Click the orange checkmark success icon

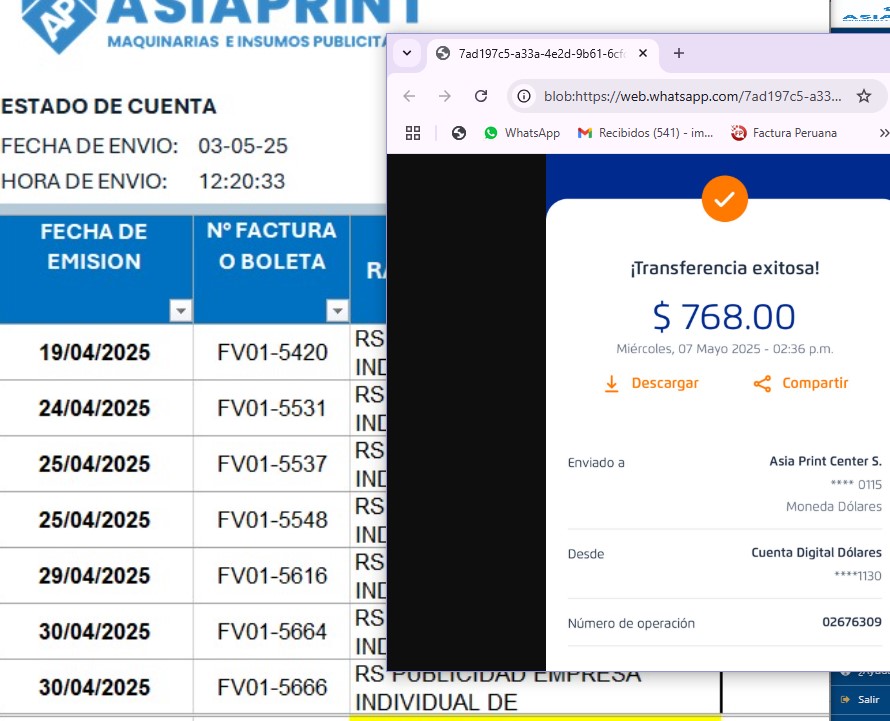pos(724,199)
